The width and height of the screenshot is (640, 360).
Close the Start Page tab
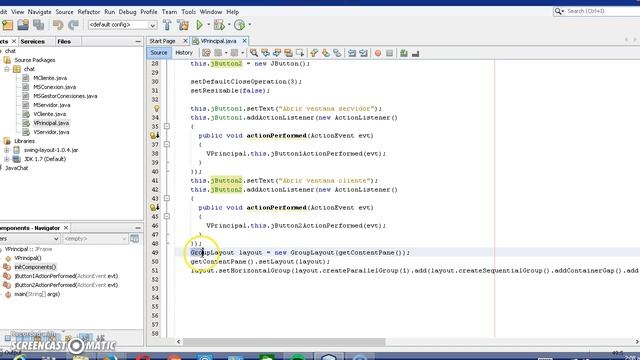[185, 41]
